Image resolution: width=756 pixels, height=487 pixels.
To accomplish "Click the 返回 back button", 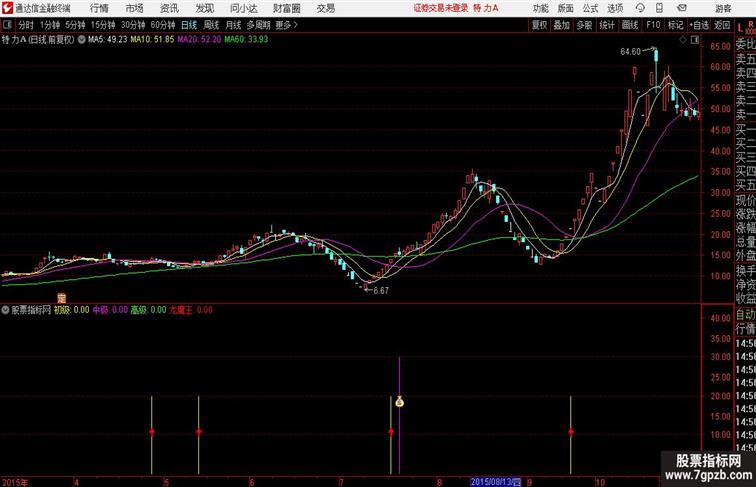I will [x=722, y=25].
